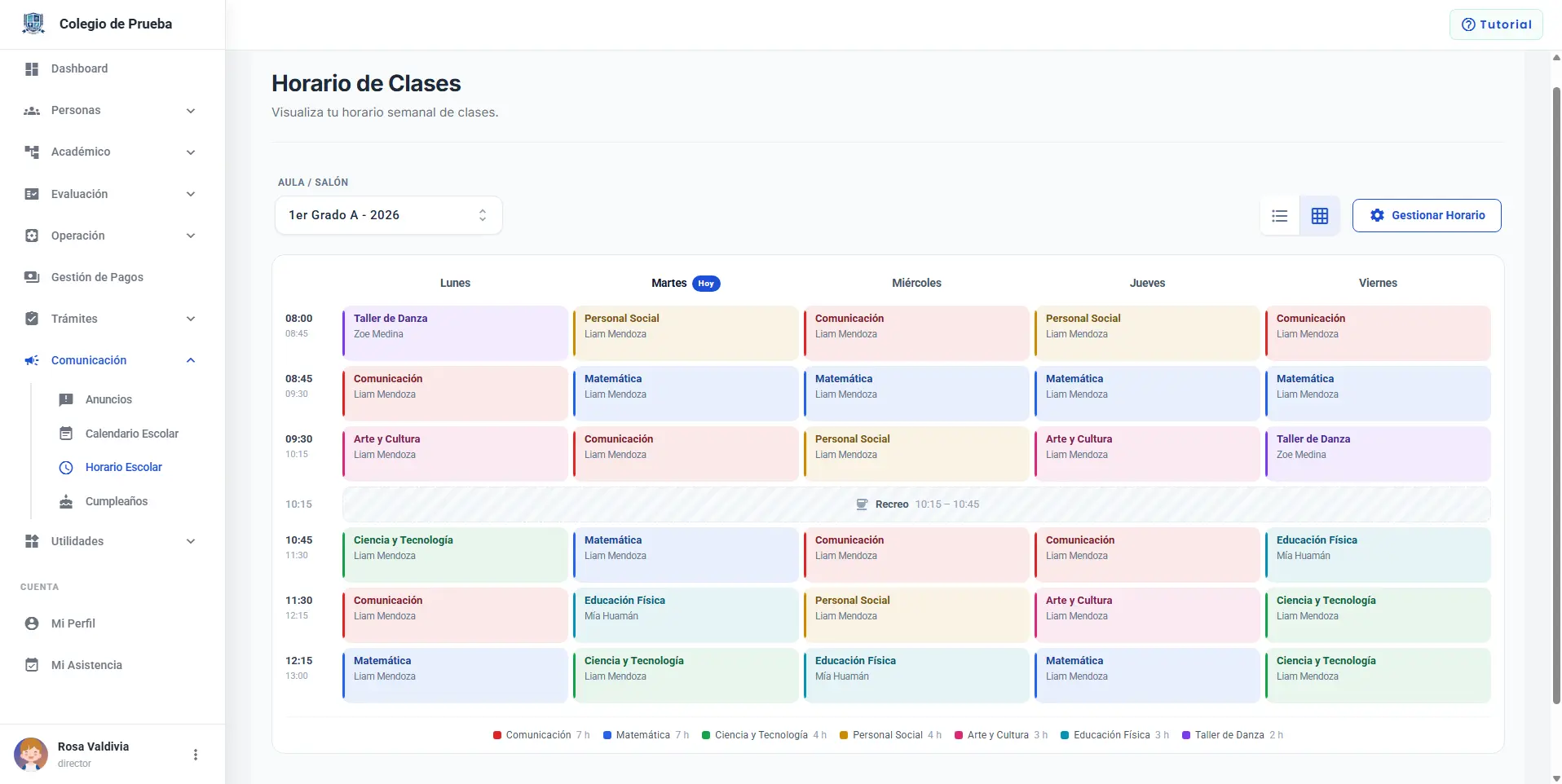The height and width of the screenshot is (784, 1562).
Task: Expand the Utilidades submenu chevron
Action: [191, 541]
